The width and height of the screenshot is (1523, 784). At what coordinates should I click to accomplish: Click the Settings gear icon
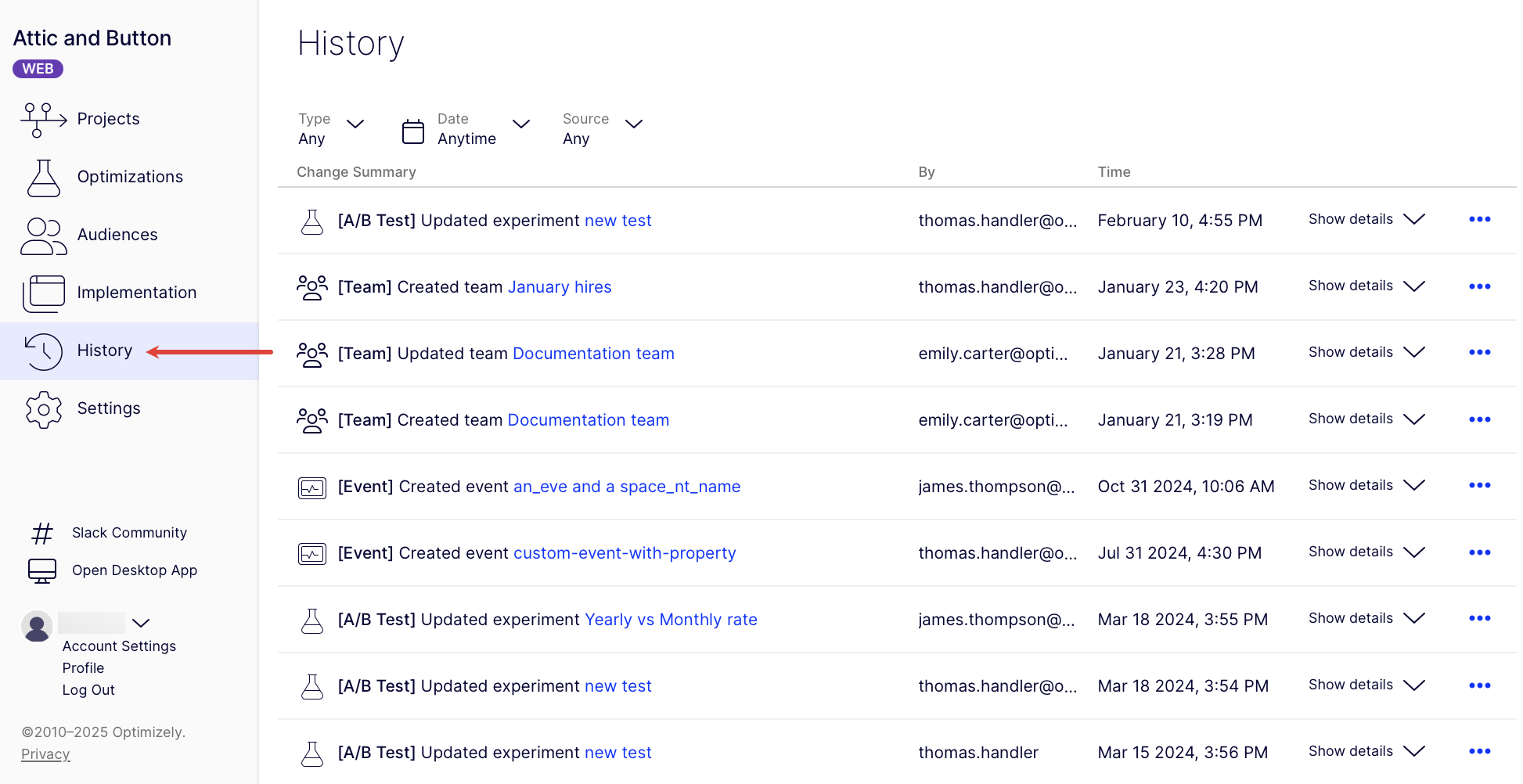(x=43, y=409)
